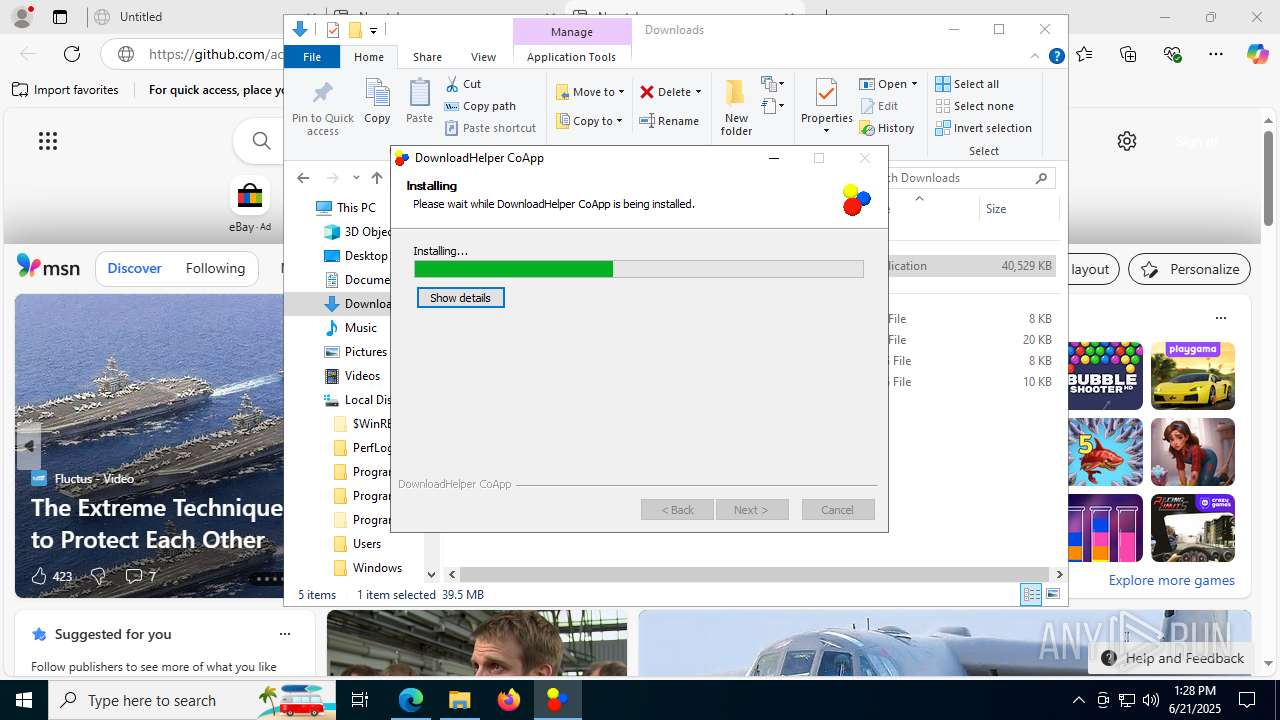Click the Size column header
Viewport: 1280px width, 720px height.
pos(1017,209)
